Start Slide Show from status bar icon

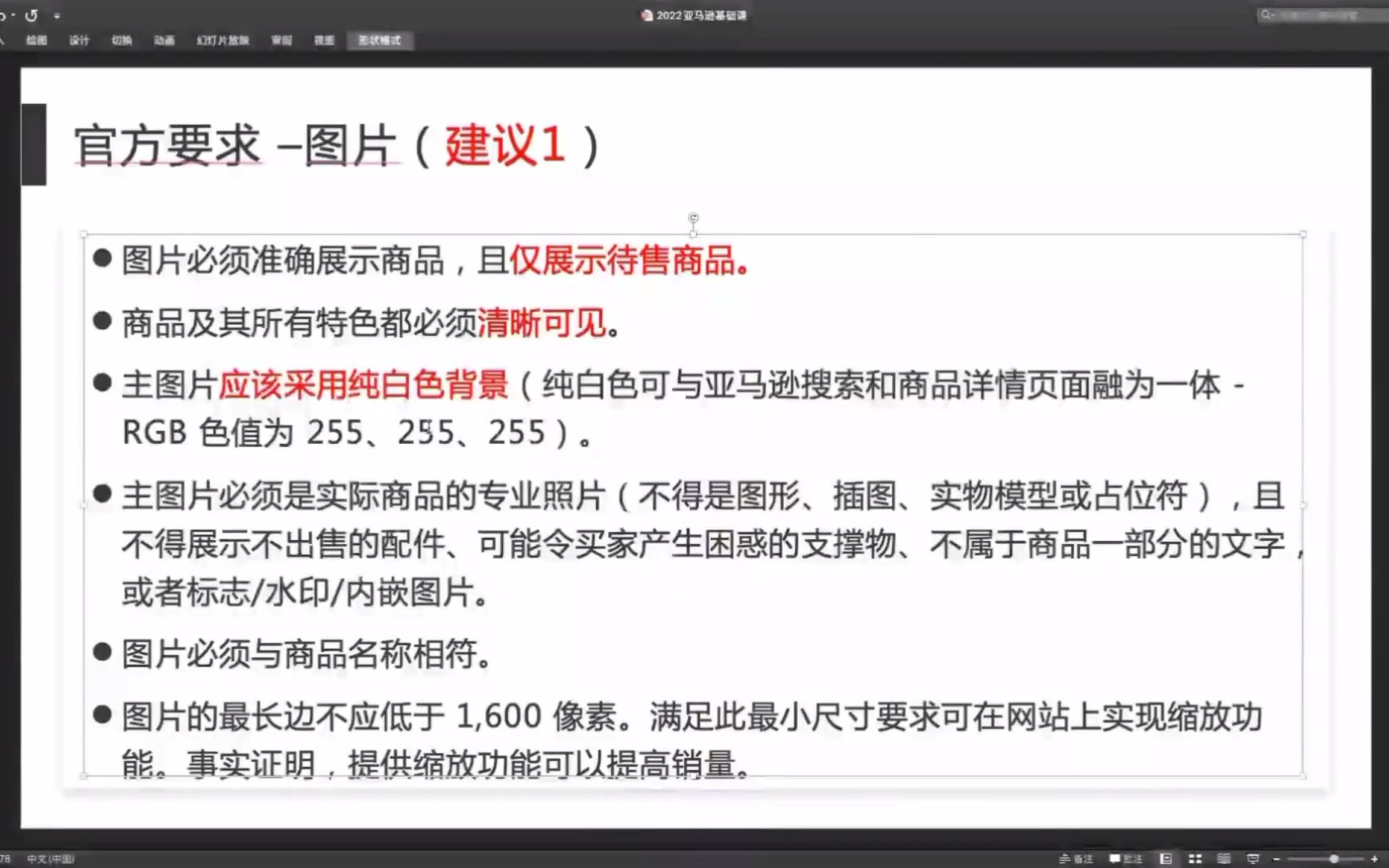pyautogui.click(x=1253, y=858)
